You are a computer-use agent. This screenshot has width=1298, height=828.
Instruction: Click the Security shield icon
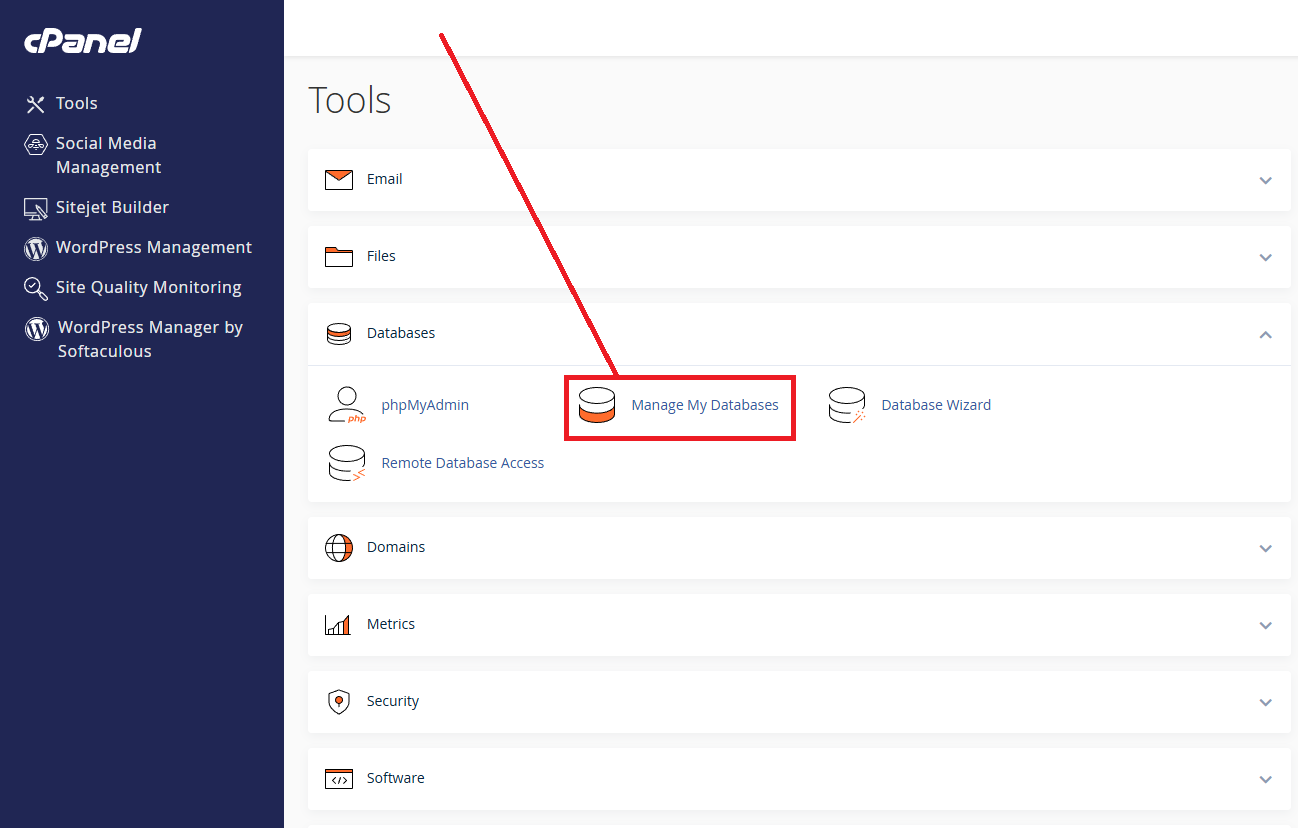[339, 702]
